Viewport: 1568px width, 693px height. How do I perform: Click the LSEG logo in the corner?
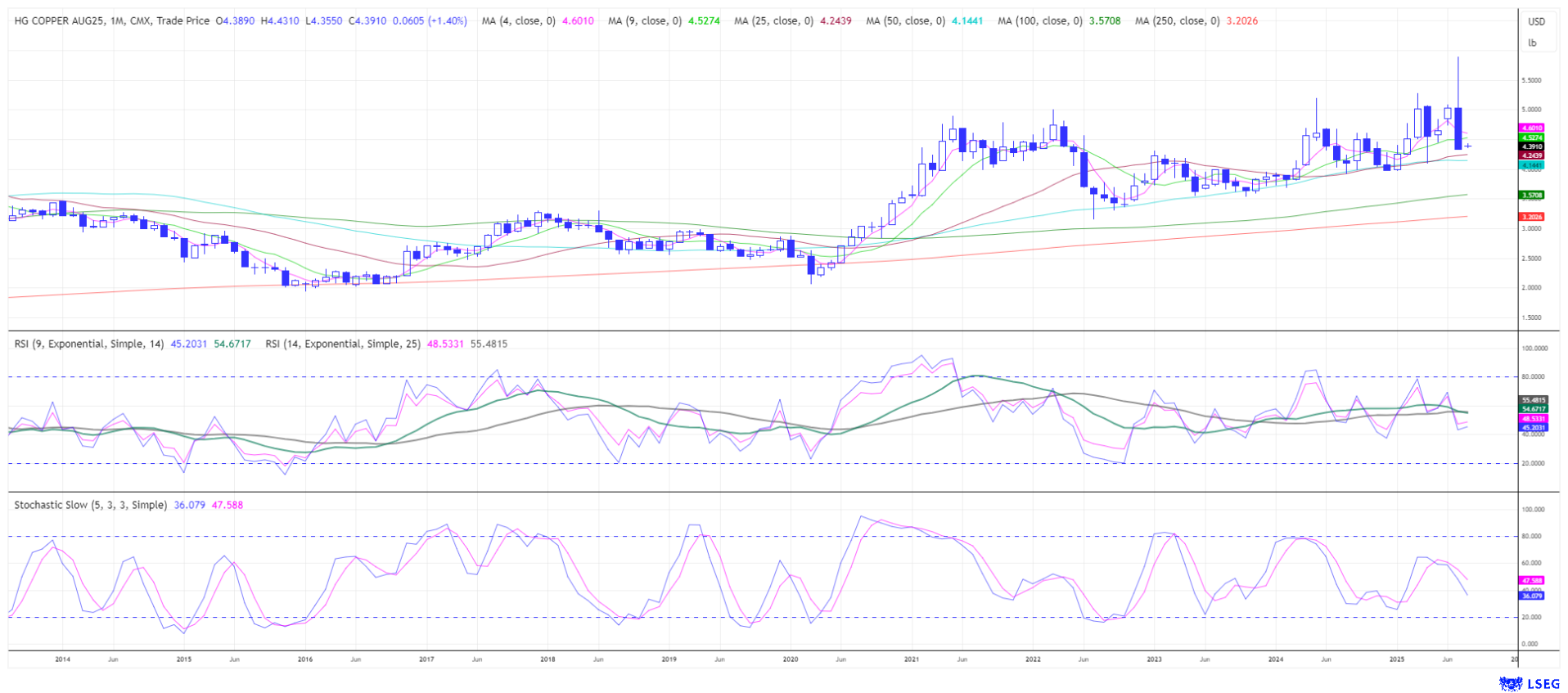[1529, 683]
